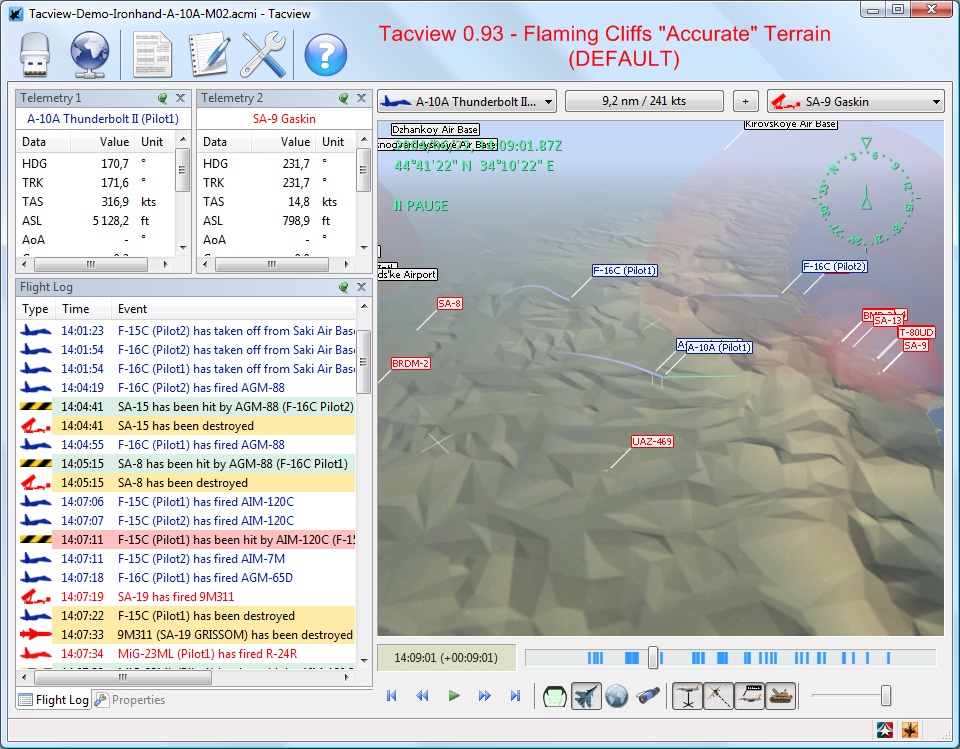Screen dimensions: 960x749
Task: Switch to the Flight Log tab
Action: 53,699
